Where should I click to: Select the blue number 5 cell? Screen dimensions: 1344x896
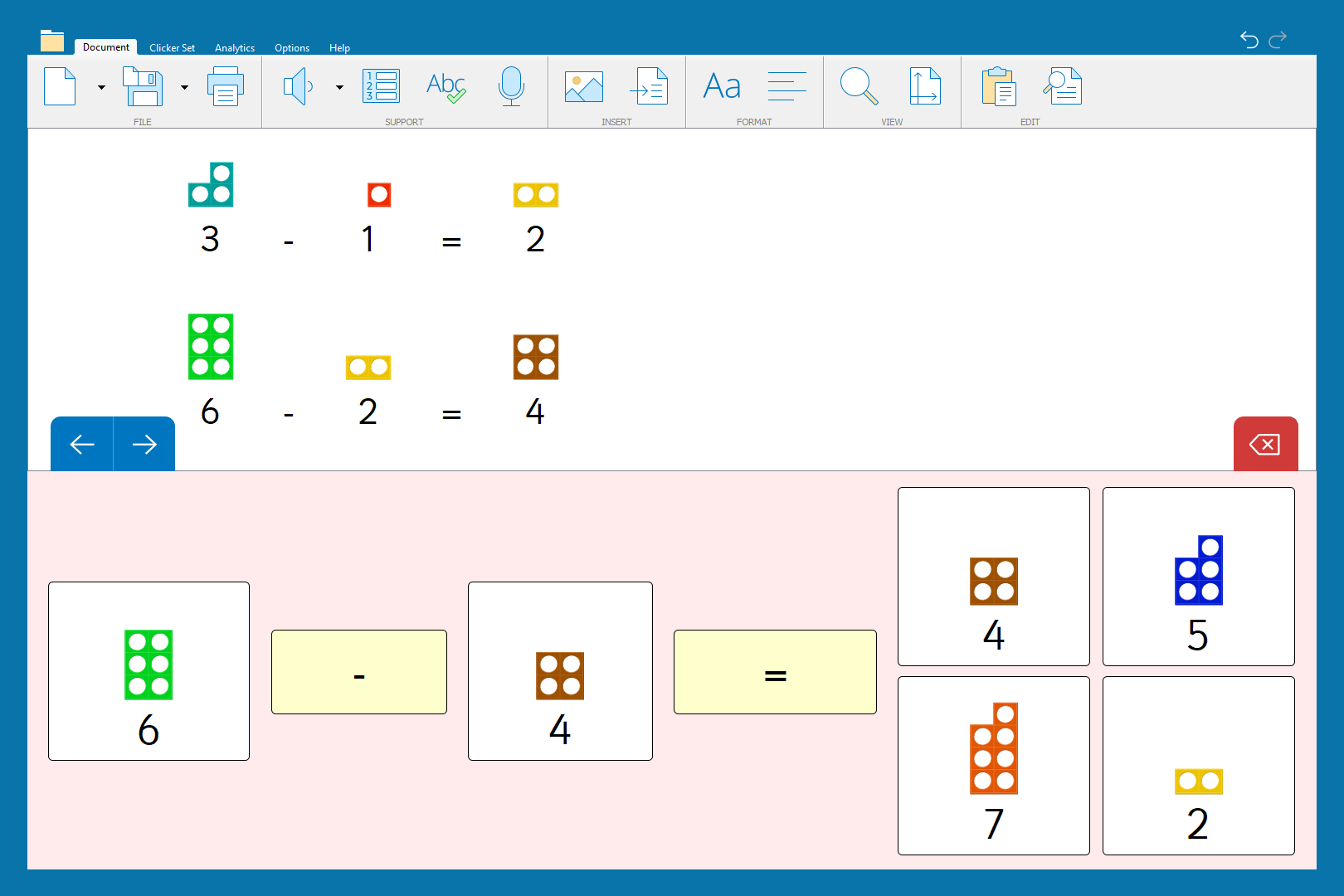(x=1198, y=577)
